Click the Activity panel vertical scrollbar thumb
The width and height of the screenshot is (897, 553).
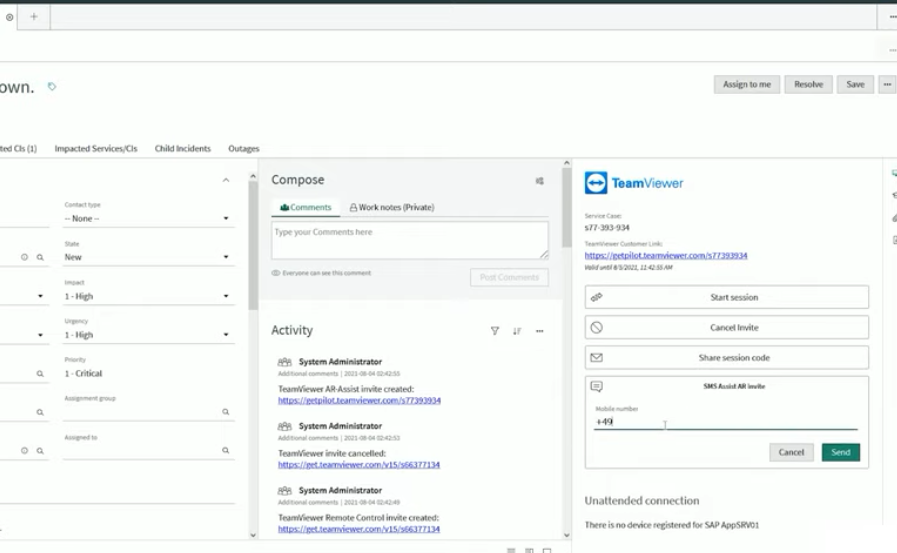tap(566, 207)
